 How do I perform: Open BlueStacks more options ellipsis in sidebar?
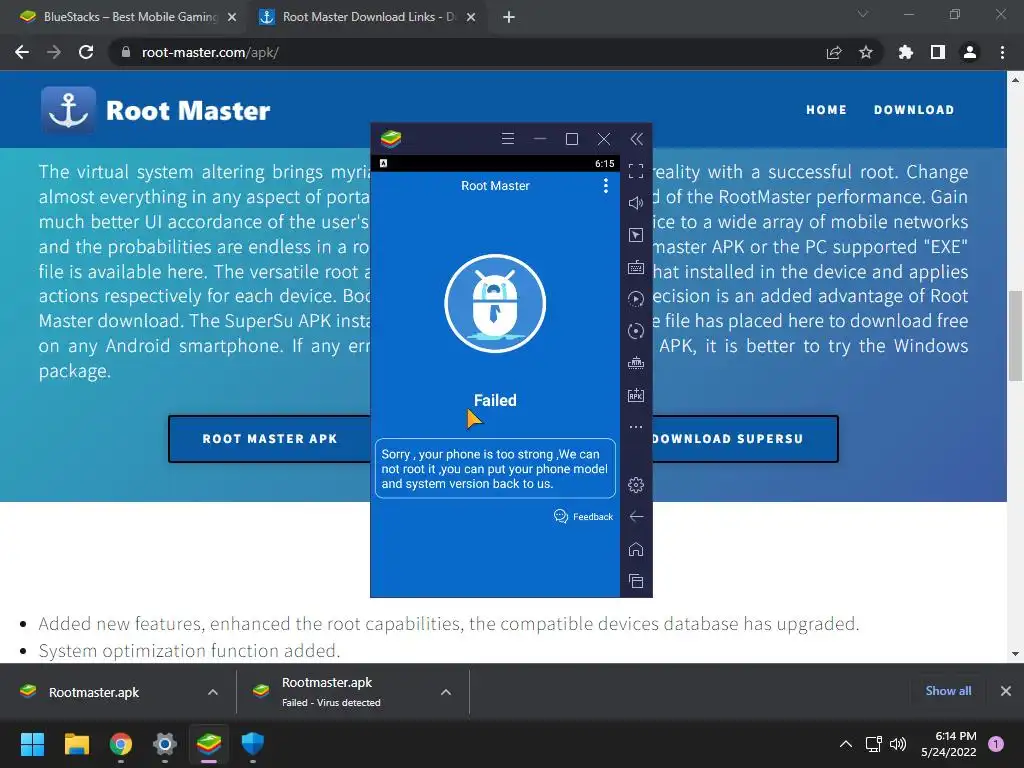pyautogui.click(x=635, y=427)
